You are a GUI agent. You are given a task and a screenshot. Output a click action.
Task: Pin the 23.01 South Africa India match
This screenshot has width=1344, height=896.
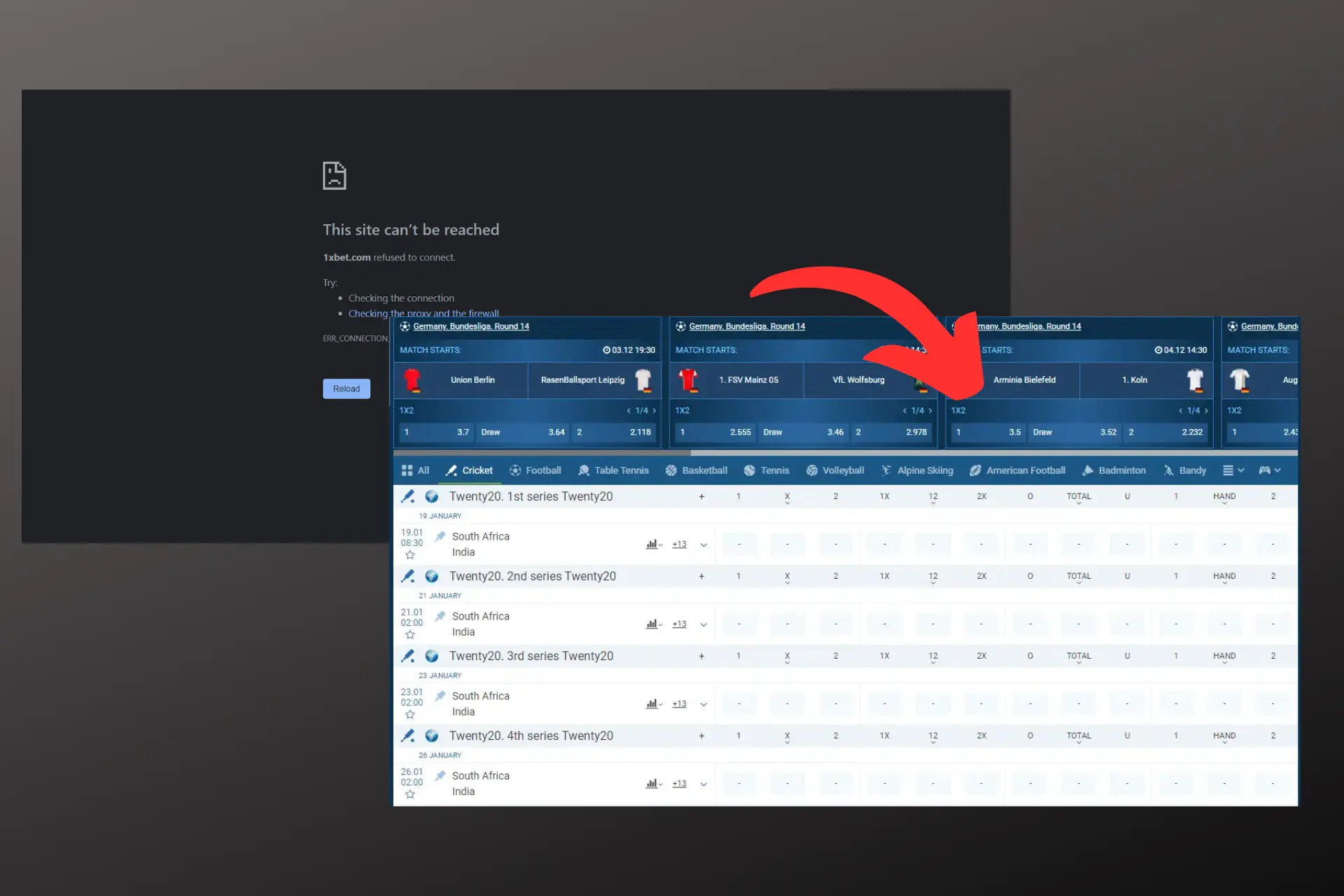point(440,696)
